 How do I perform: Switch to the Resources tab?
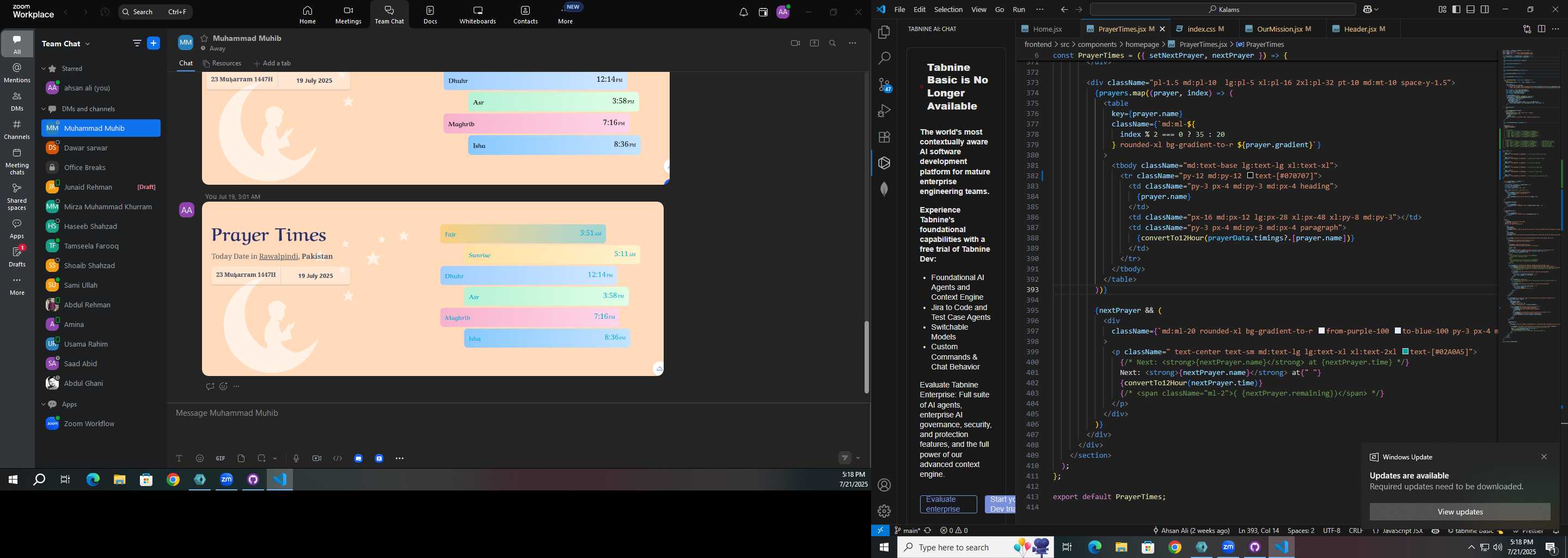pyautogui.click(x=222, y=63)
